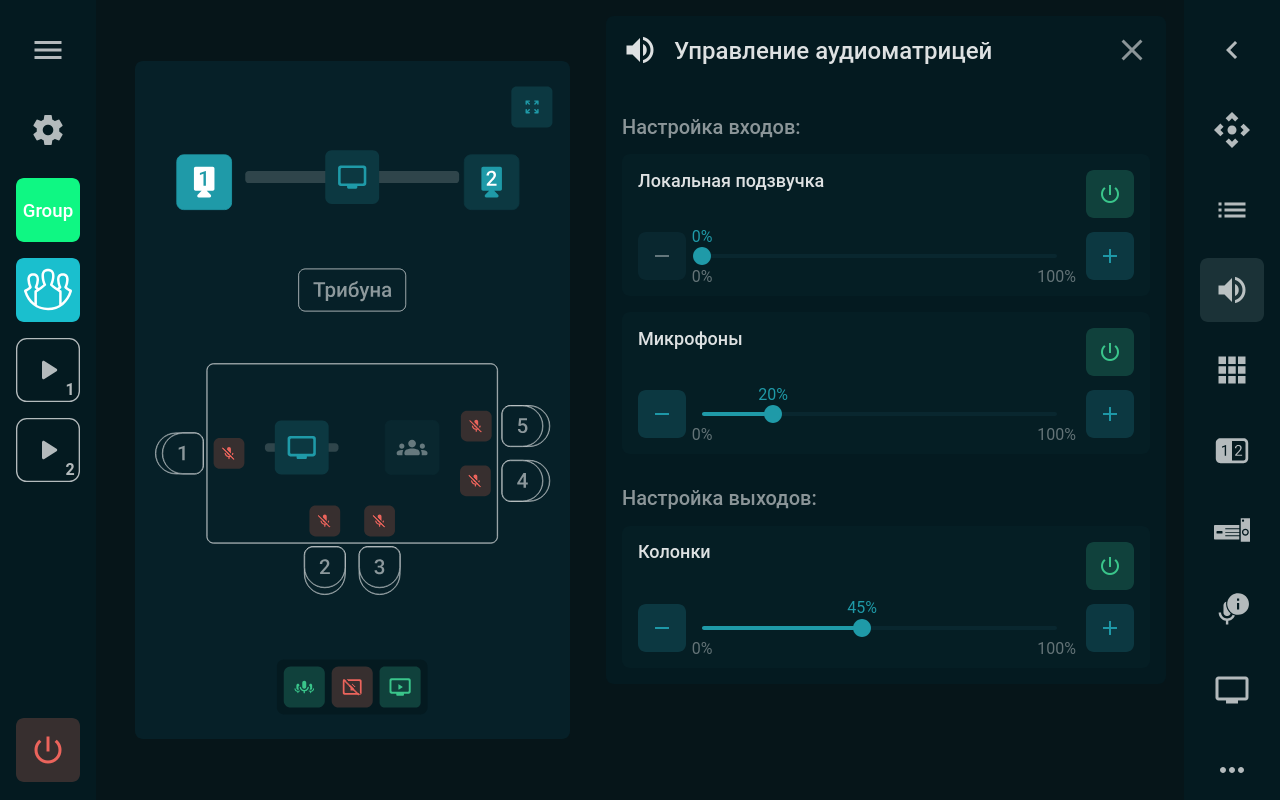Toggle power for Колонки
Viewport: 1280px width, 800px height.
[1110, 566]
